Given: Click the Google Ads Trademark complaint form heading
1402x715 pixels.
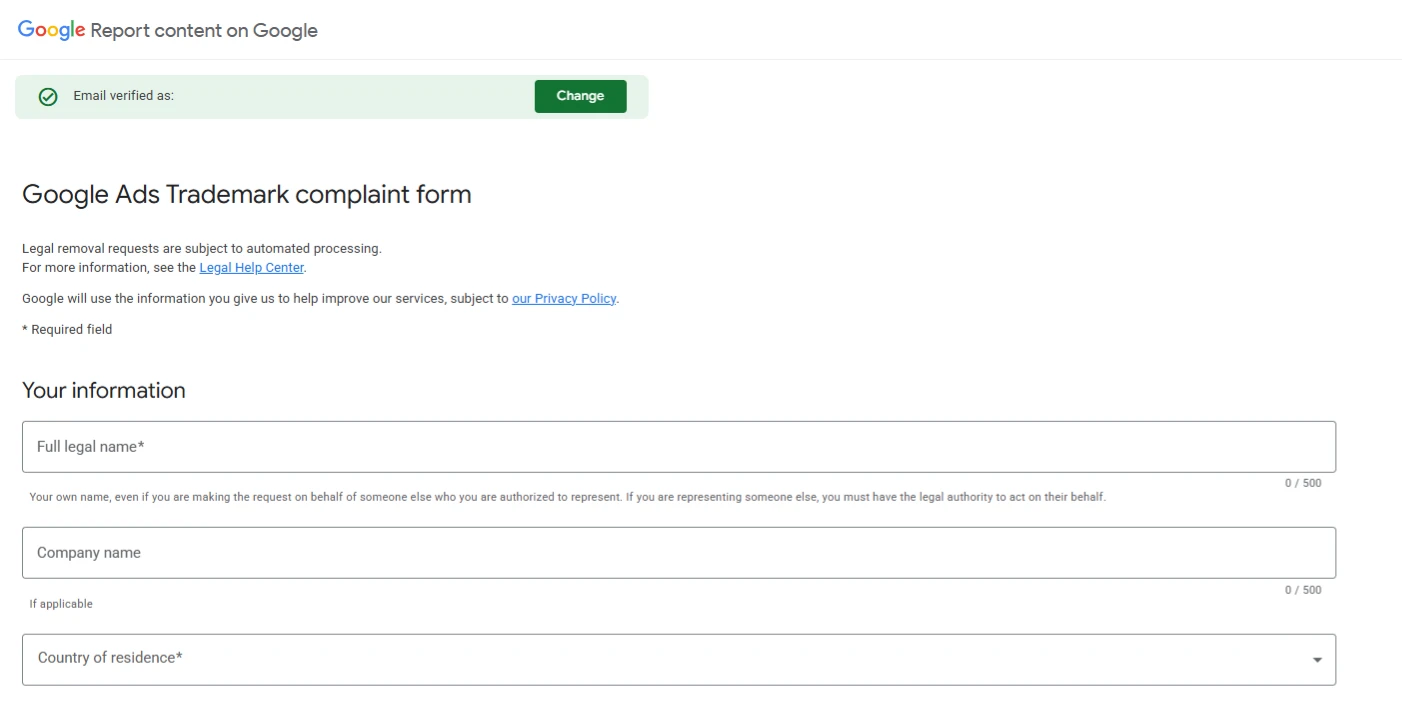Looking at the screenshot, I should (246, 194).
